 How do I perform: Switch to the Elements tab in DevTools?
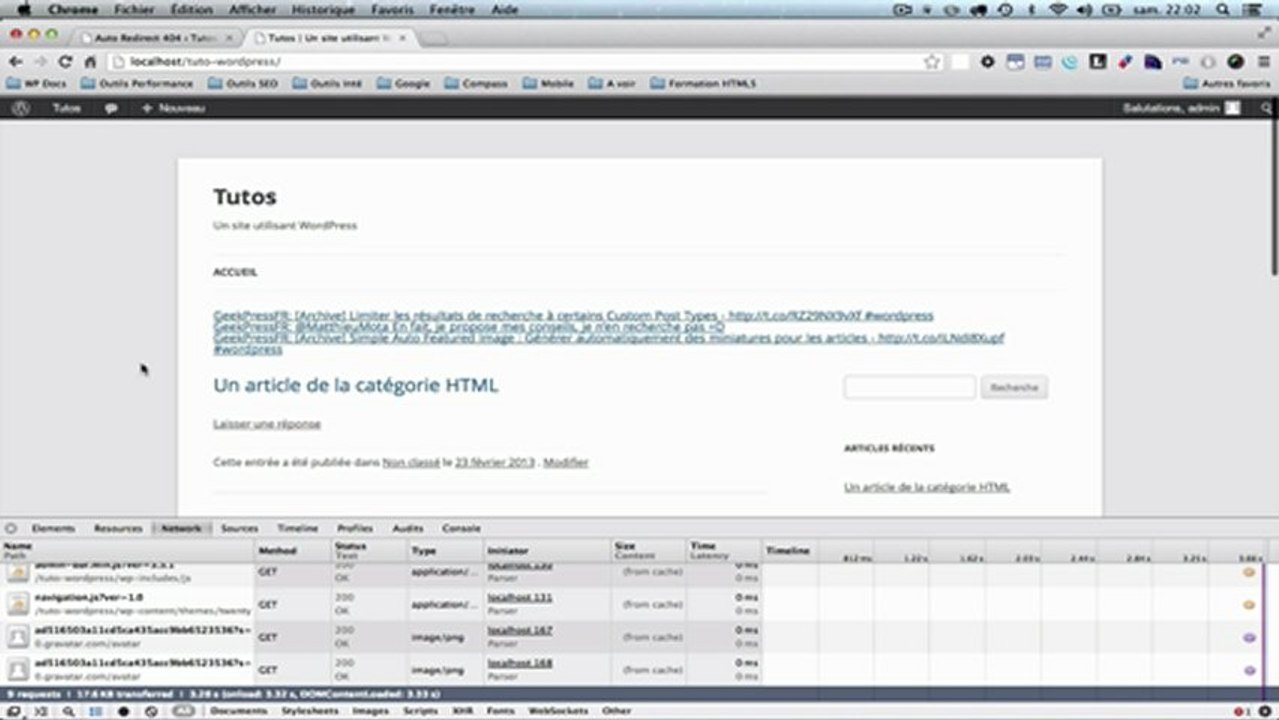click(x=53, y=528)
